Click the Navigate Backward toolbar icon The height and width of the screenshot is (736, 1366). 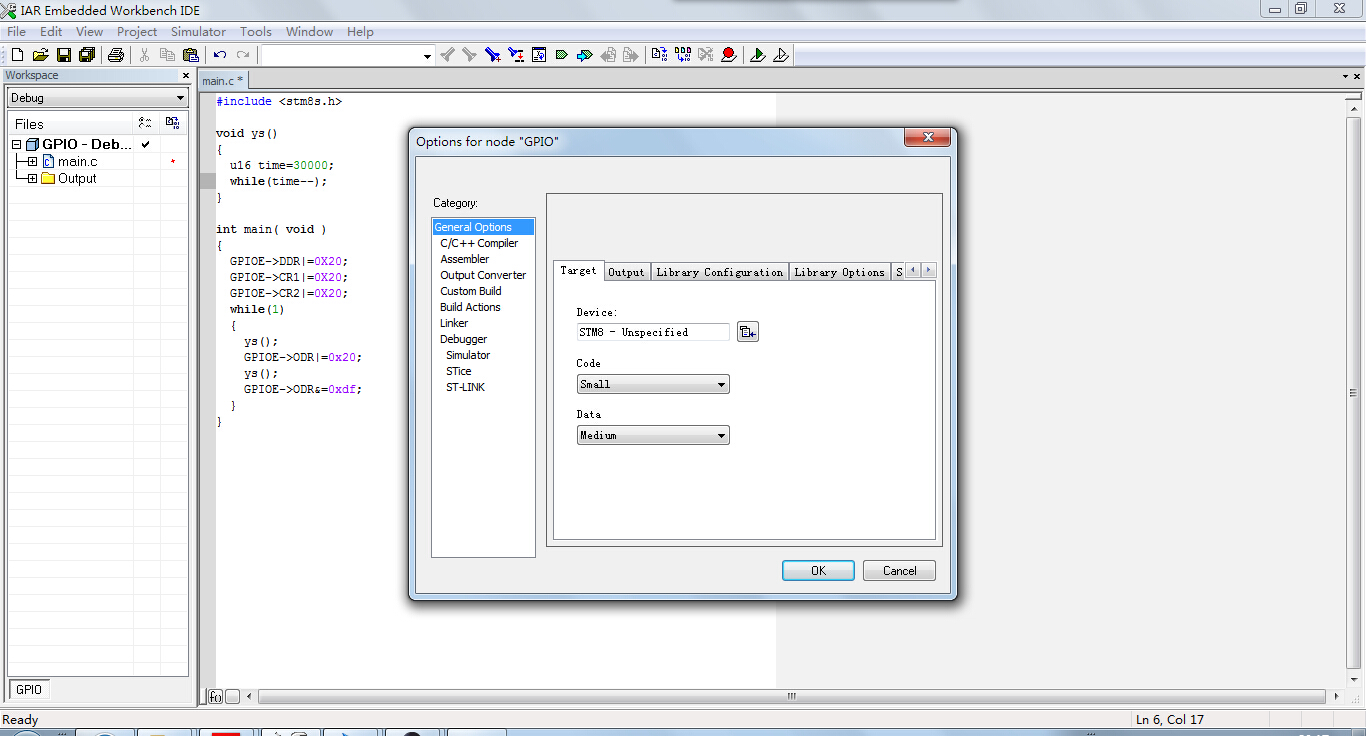click(608, 55)
